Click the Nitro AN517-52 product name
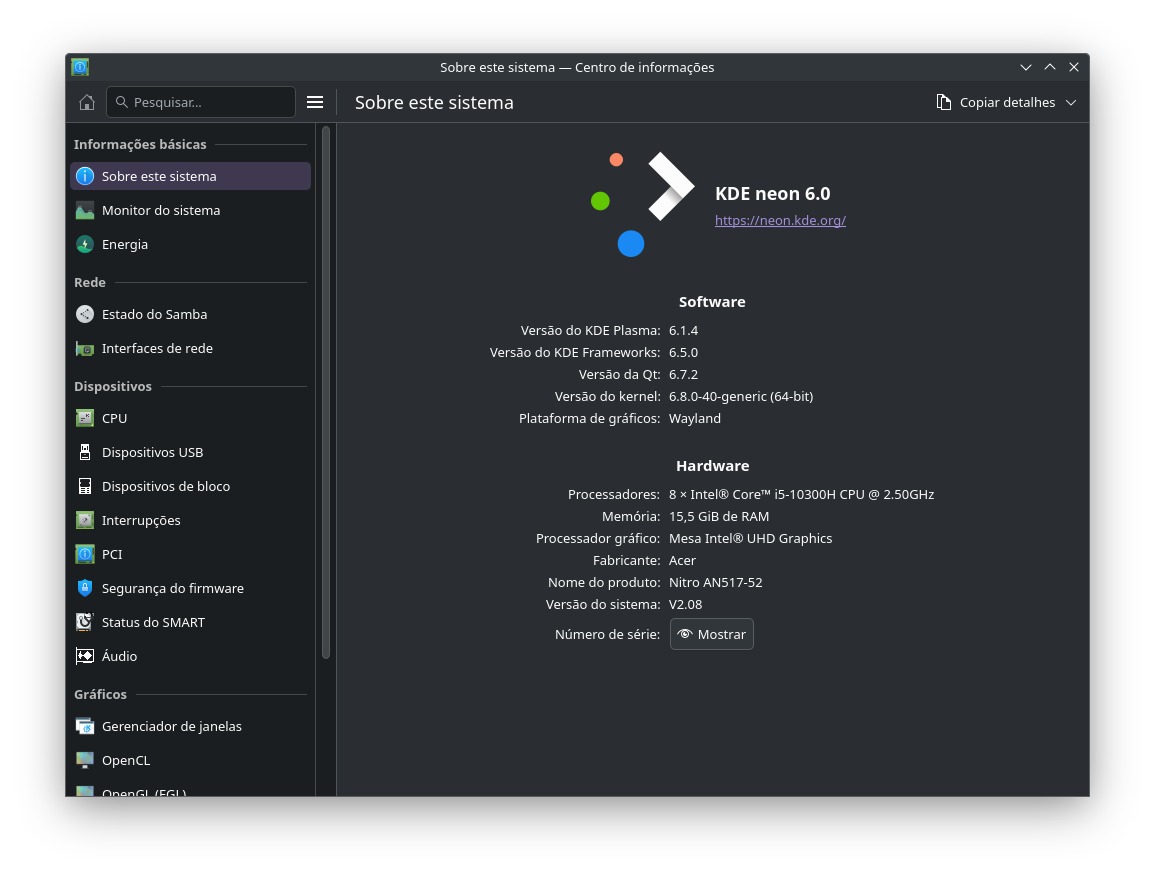Viewport: 1156px width, 875px height. (715, 582)
